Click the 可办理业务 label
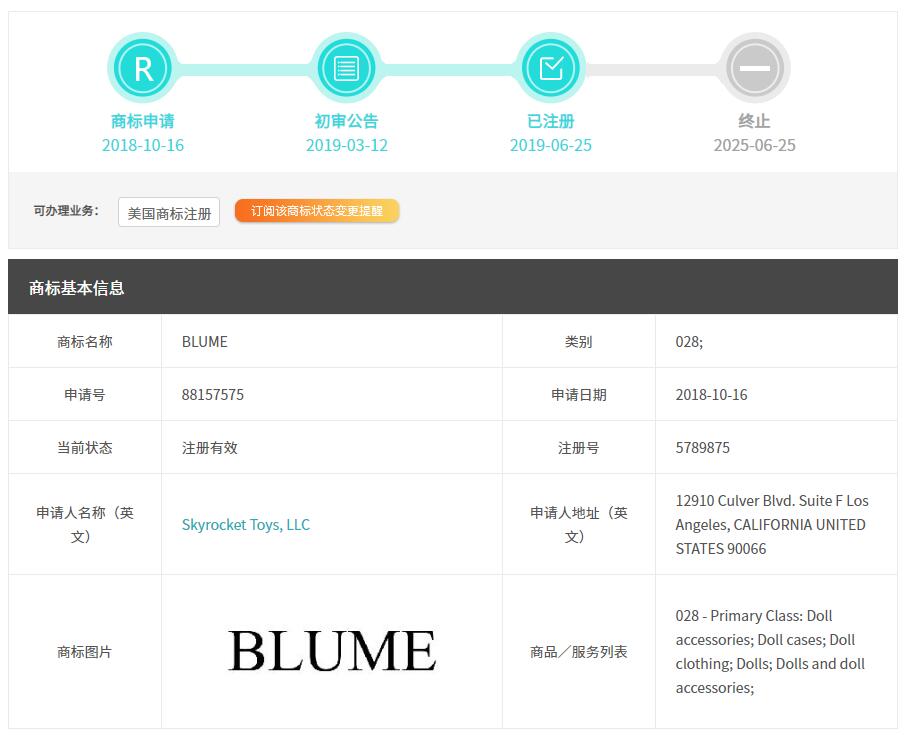Screen dimensions: 907x735 (66, 210)
